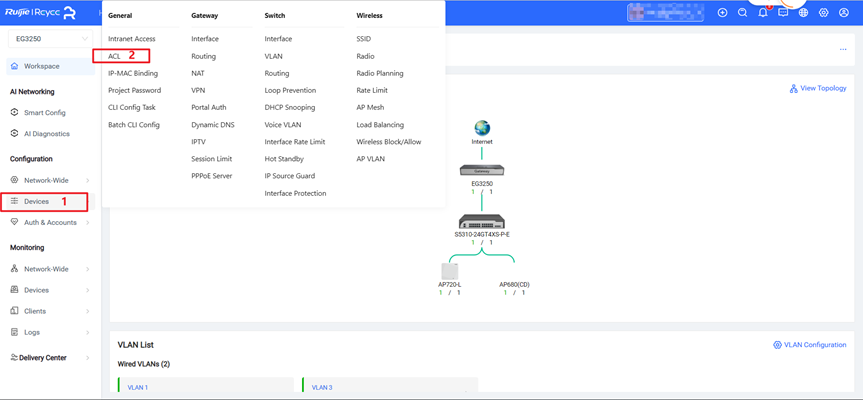863x400 pixels.
Task: Open AP VLAN under Wireless
Action: [370, 159]
